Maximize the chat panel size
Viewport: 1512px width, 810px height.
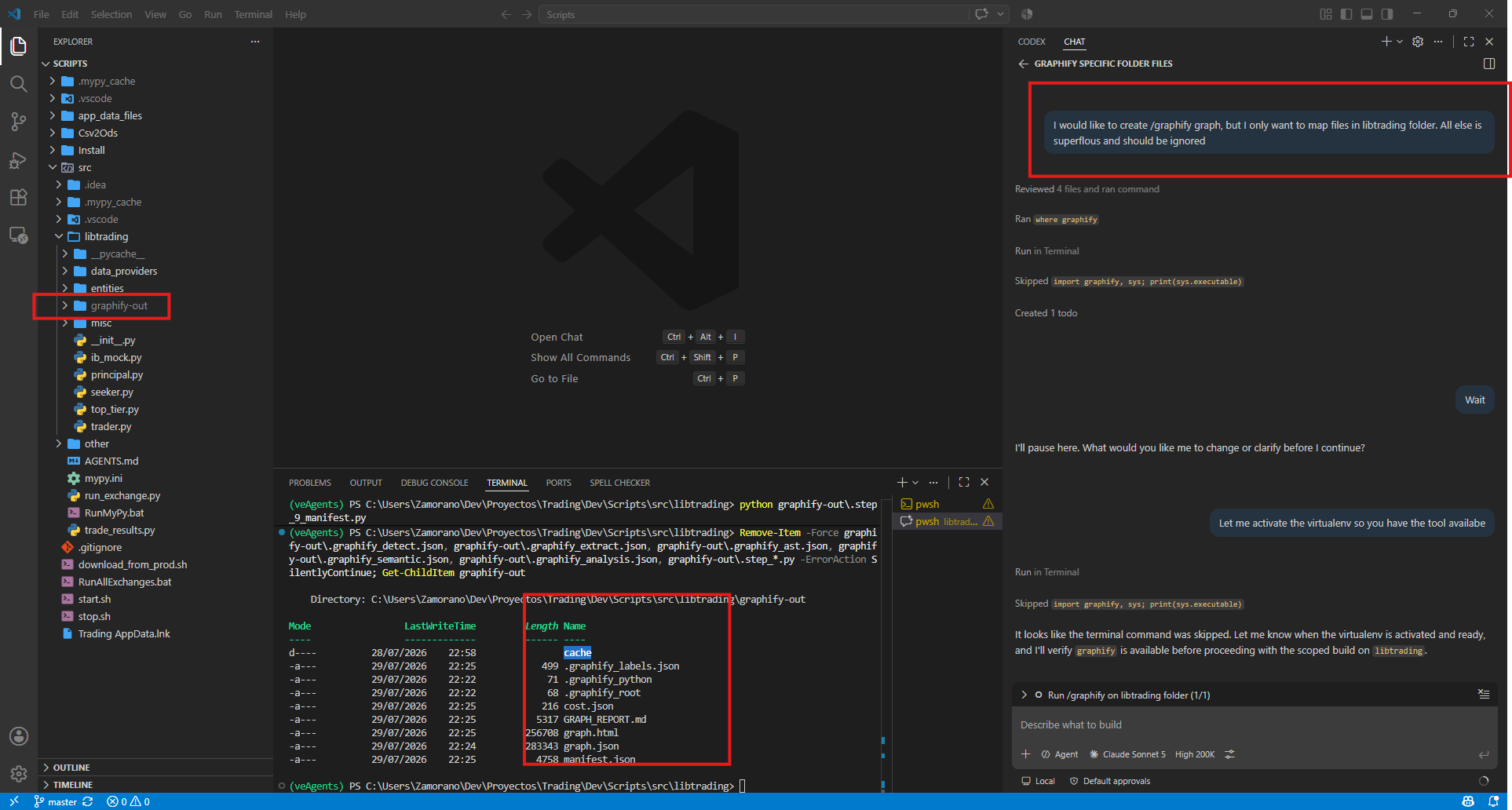coord(1469,42)
